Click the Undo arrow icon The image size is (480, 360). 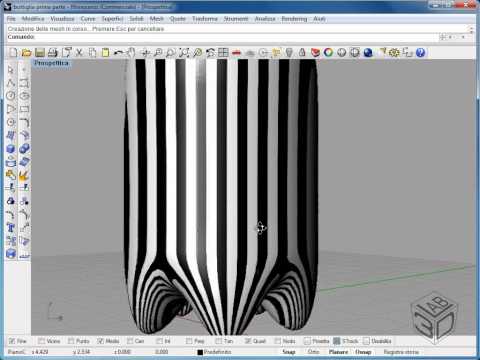118,52
